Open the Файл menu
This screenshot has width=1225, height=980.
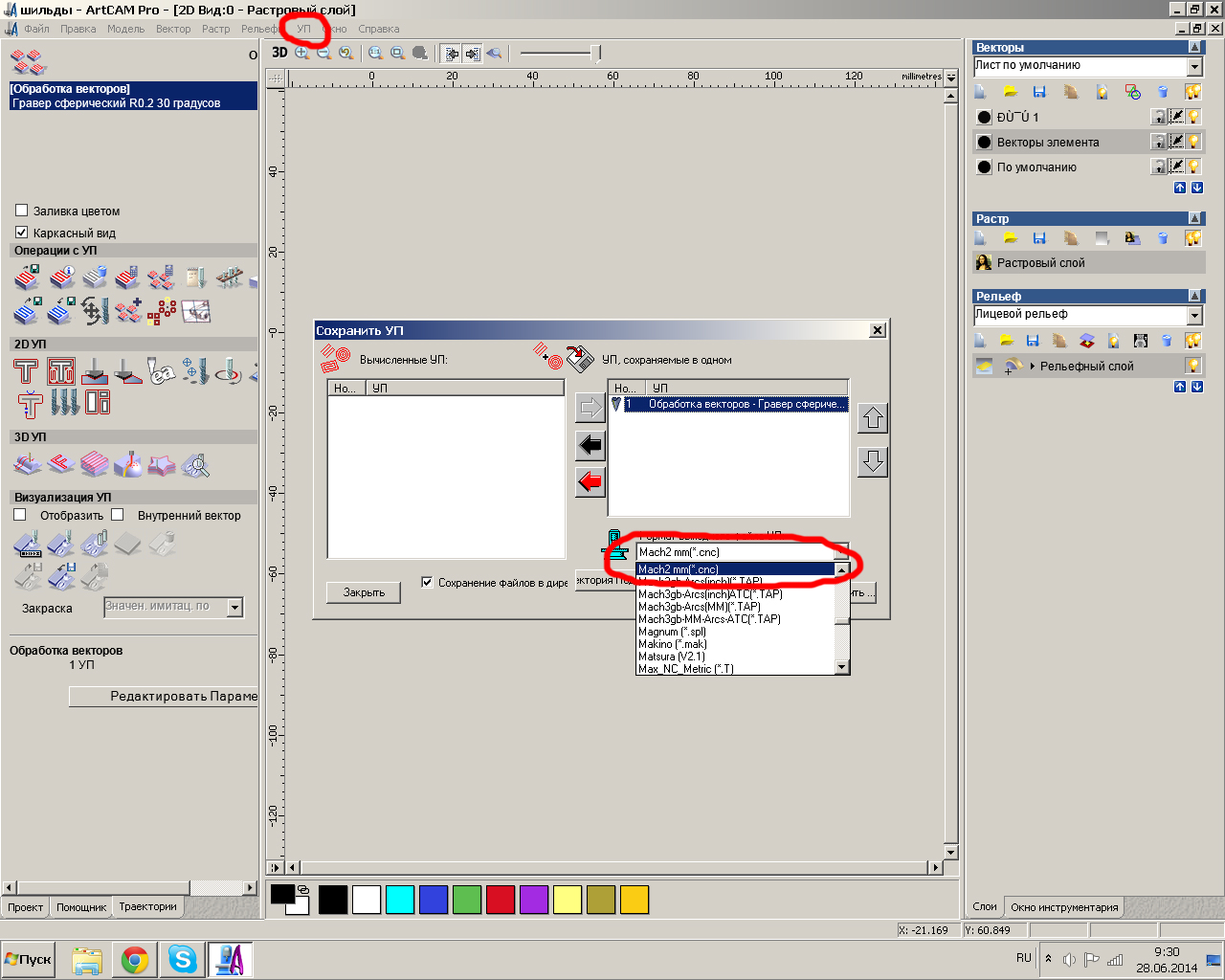pos(36,29)
